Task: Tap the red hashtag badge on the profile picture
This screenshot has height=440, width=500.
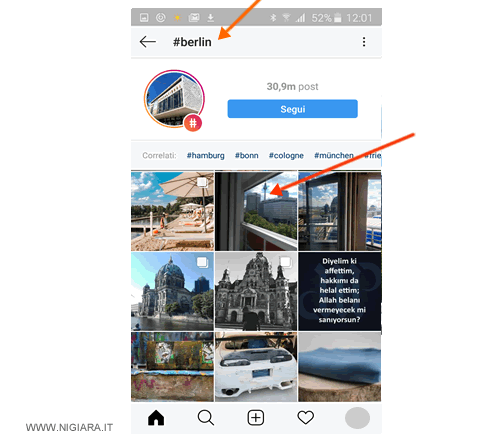Action: [x=193, y=123]
